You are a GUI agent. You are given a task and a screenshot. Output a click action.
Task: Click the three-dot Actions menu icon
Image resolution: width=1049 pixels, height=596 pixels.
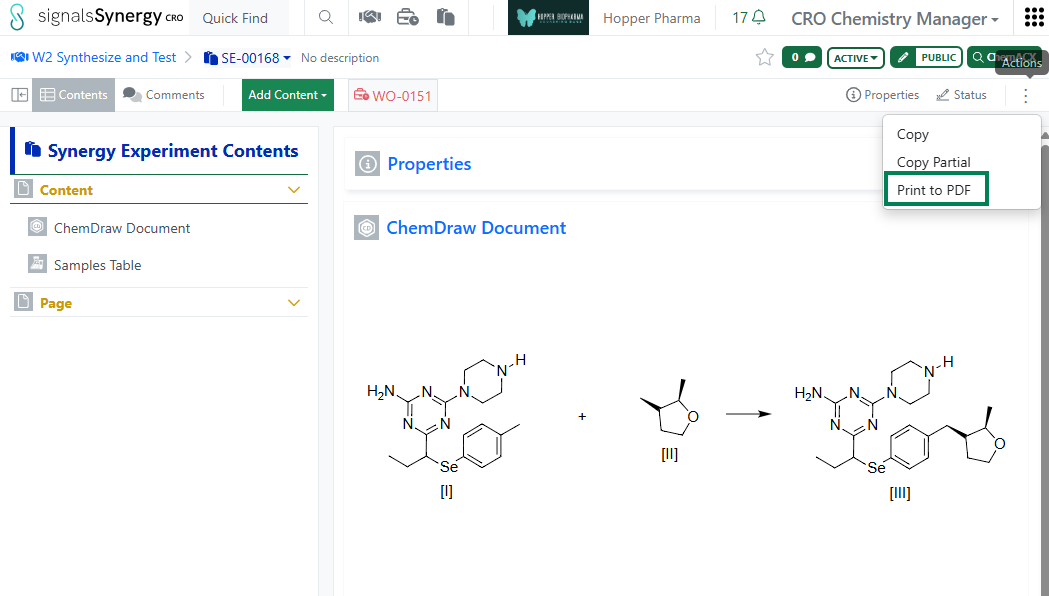click(1025, 96)
